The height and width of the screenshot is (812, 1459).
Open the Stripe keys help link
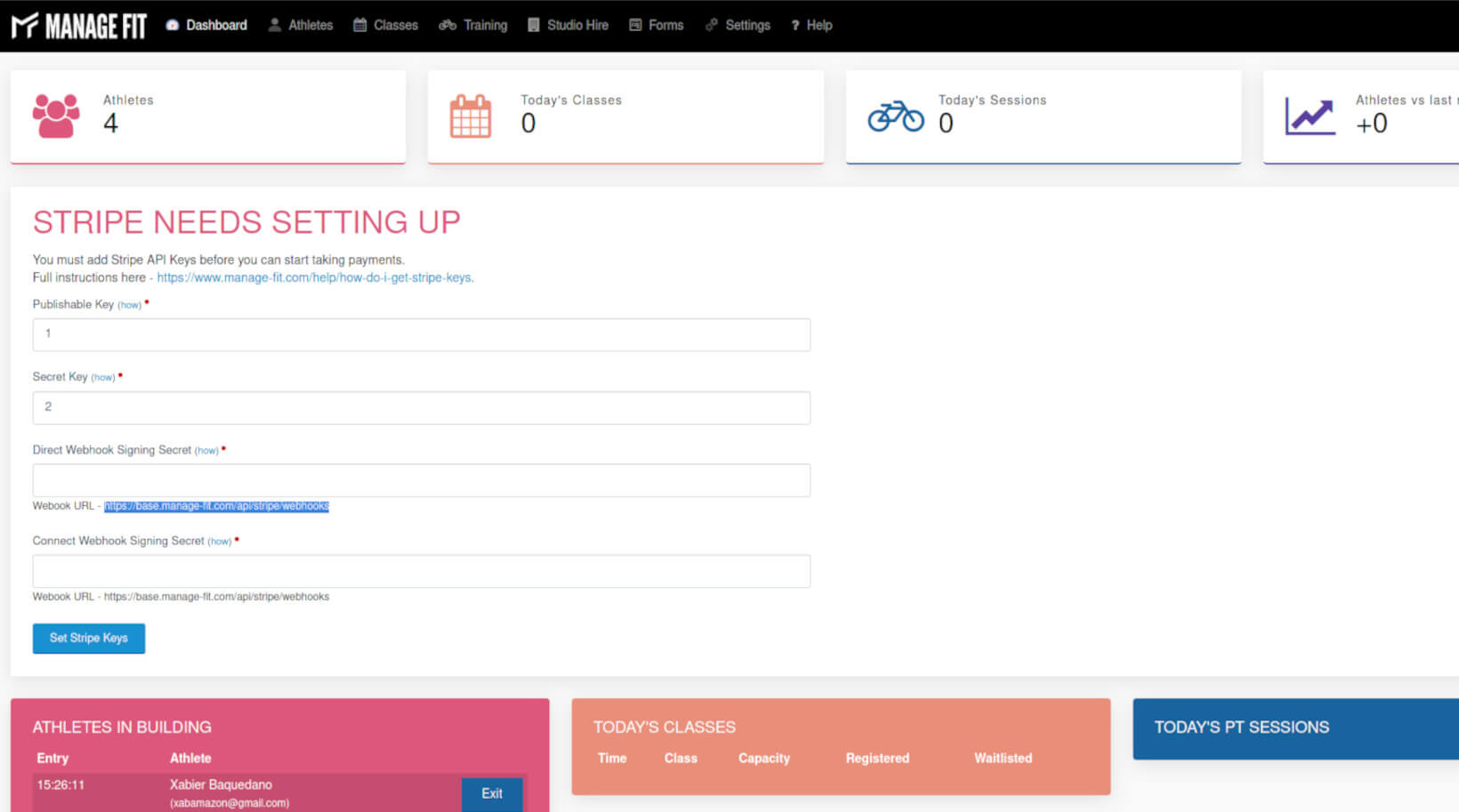point(315,277)
